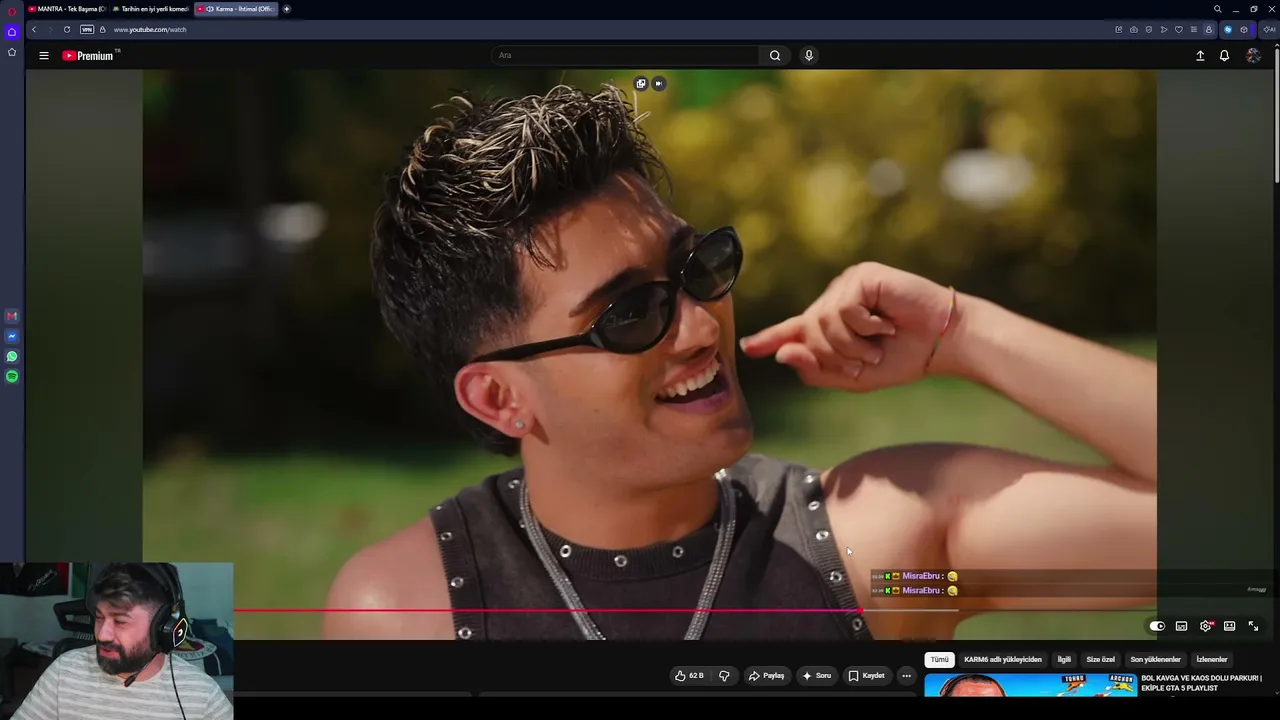Open Messenger in the Opera sidebar

point(12,336)
